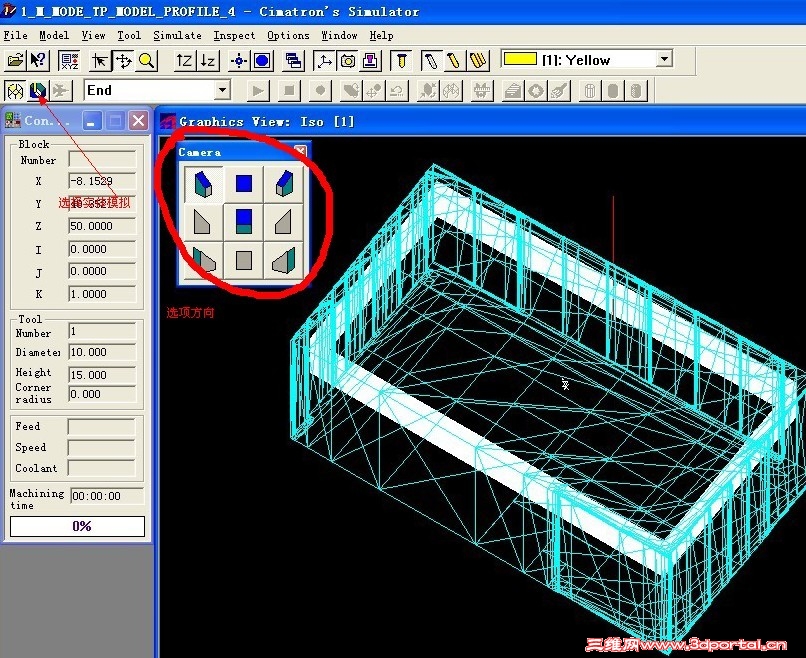Minimize the Control panel window
Viewport: 806px width, 658px height.
coord(91,121)
